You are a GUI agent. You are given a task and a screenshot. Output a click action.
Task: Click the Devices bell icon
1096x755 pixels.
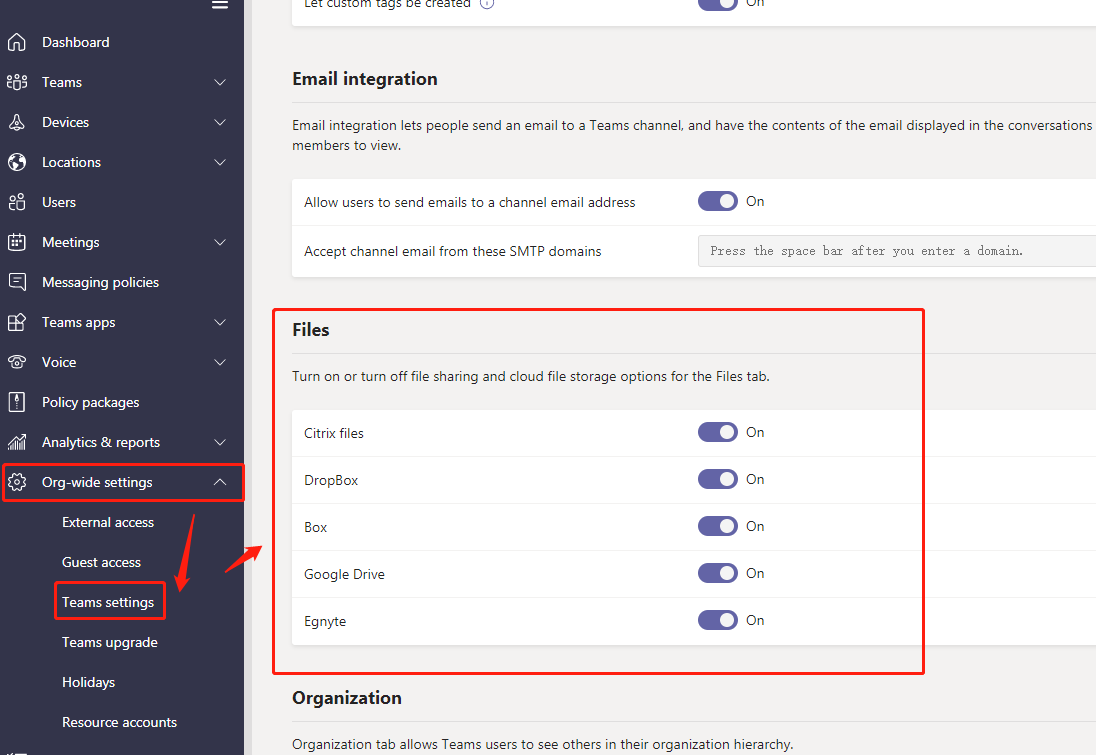[17, 122]
